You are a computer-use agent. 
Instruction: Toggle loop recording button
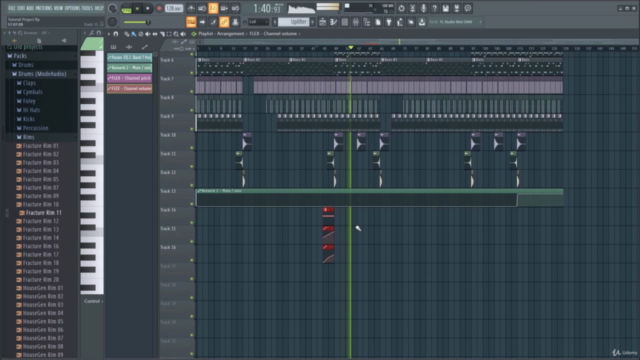[x=236, y=8]
